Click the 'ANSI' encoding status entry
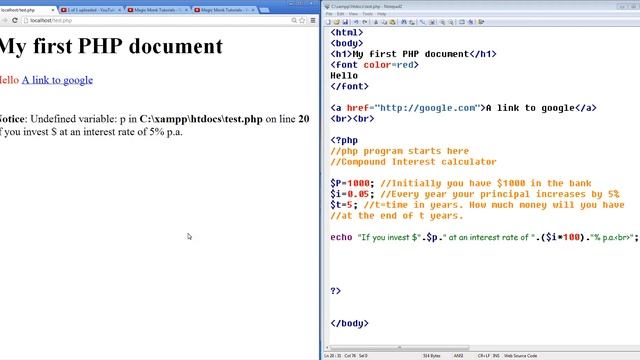The height and width of the screenshot is (360, 640). click(x=458, y=356)
